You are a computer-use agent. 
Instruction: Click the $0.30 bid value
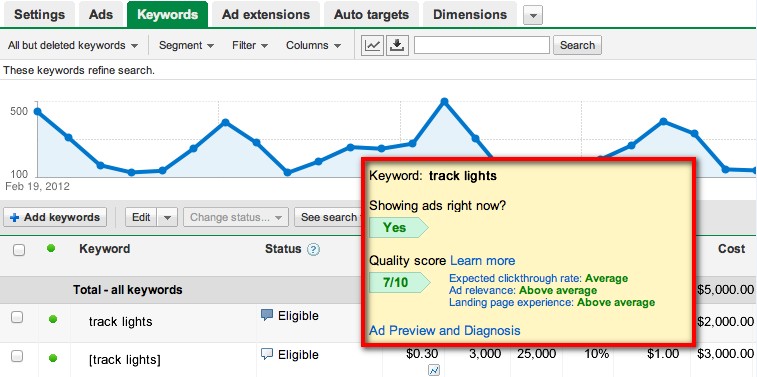pos(422,354)
